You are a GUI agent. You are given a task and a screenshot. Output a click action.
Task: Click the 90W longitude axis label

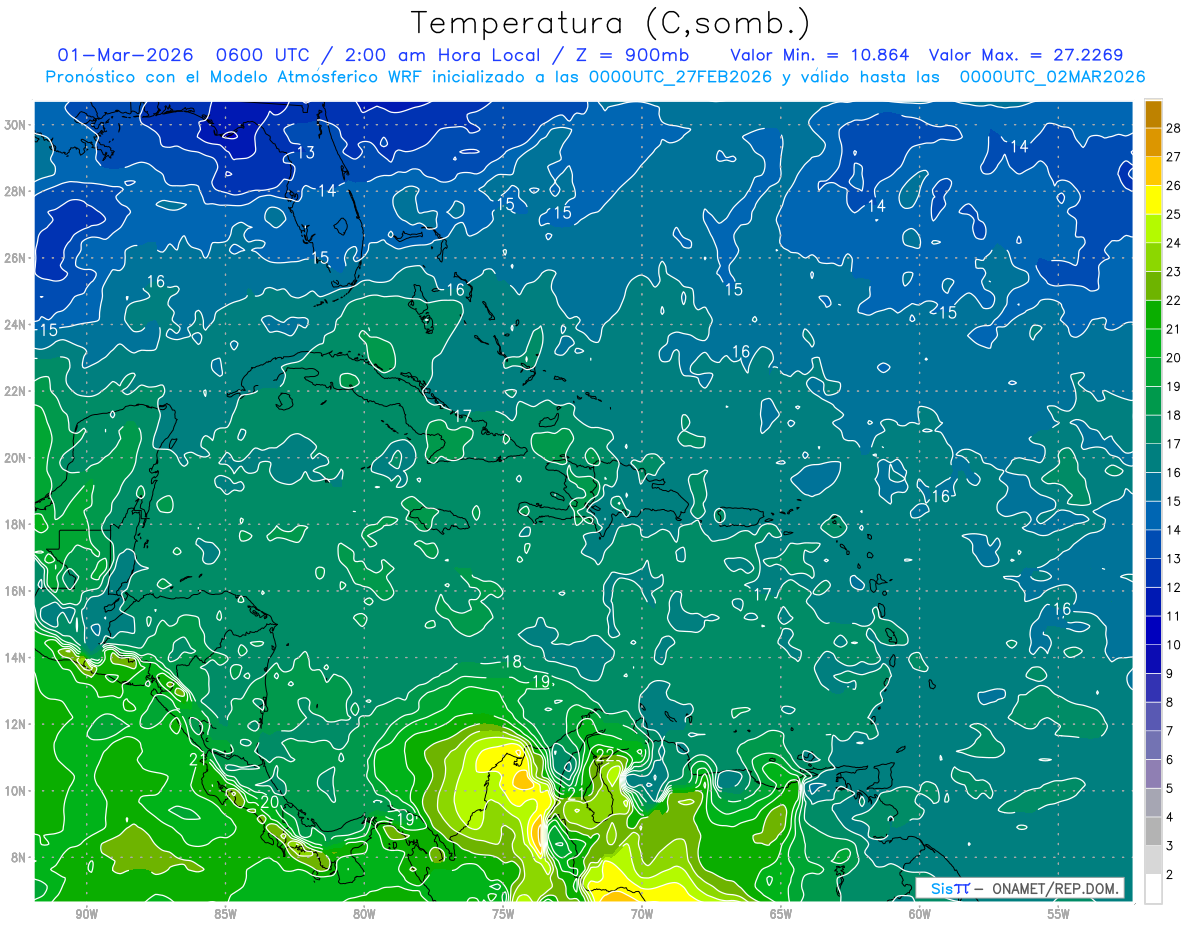(x=87, y=914)
